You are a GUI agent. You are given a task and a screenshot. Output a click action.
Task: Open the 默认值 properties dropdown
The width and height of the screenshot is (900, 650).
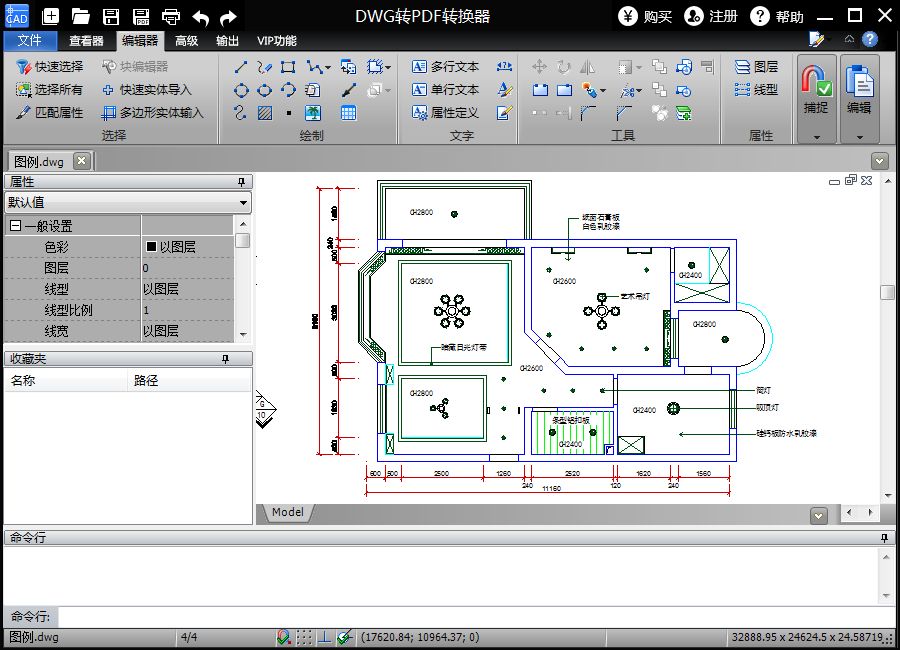[x=128, y=202]
